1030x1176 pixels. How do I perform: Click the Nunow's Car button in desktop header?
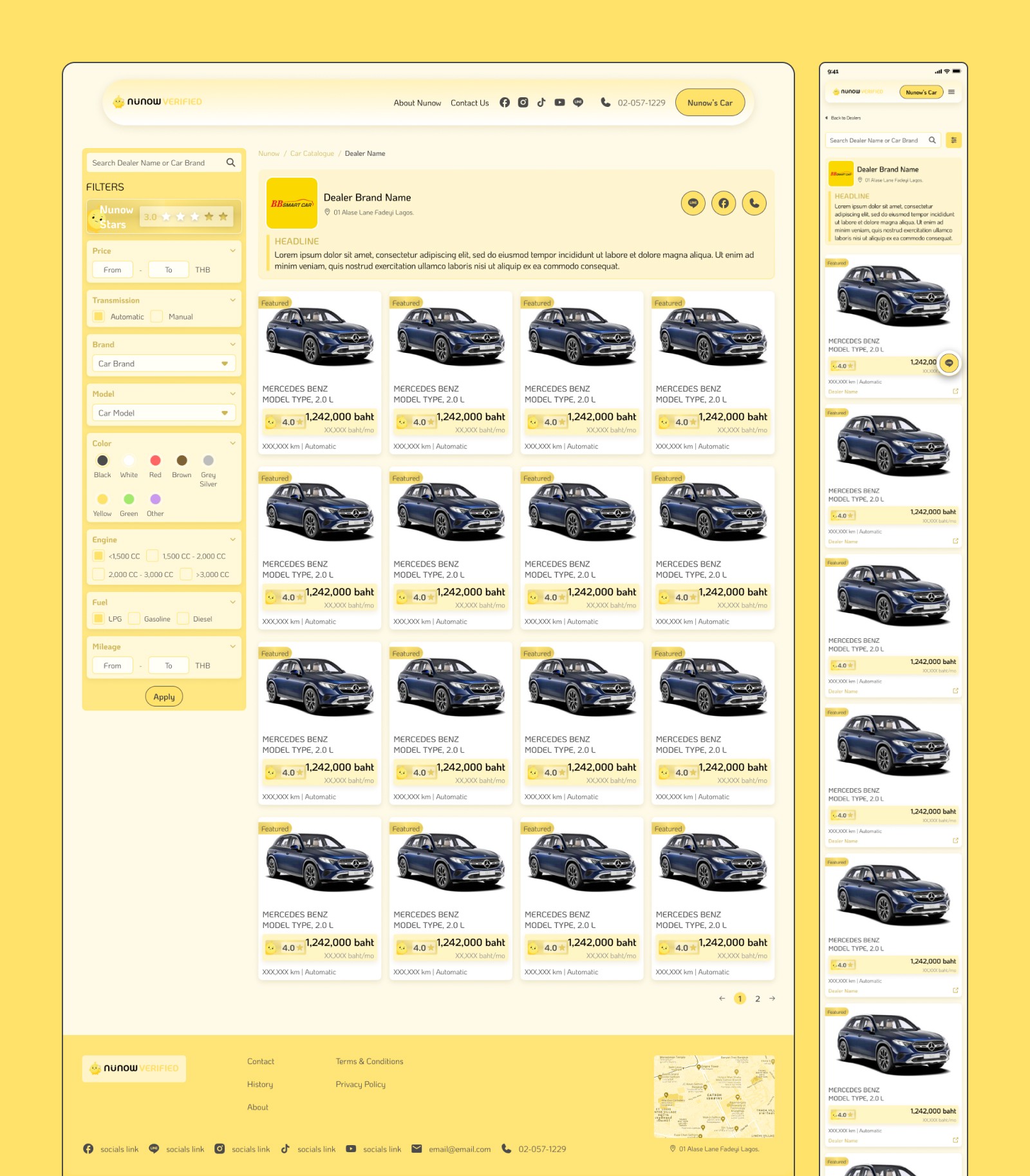pos(710,102)
